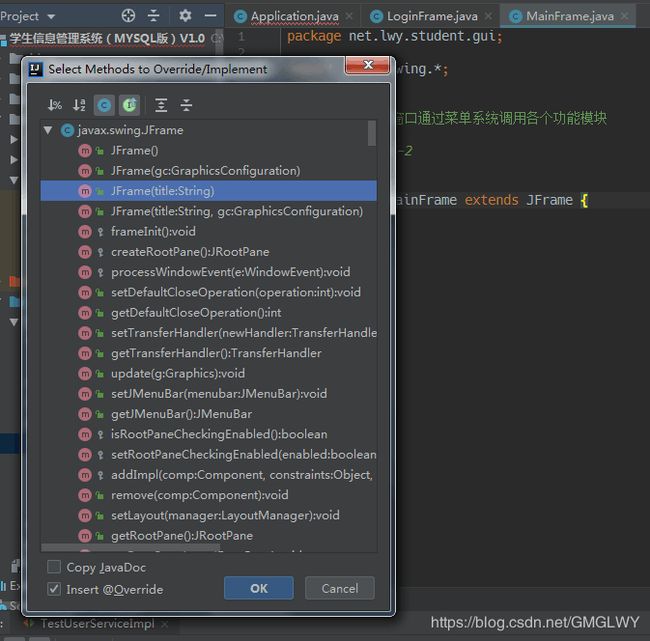Select remove(comp:Component):void method
650x641 pixels.
click(x=209, y=495)
